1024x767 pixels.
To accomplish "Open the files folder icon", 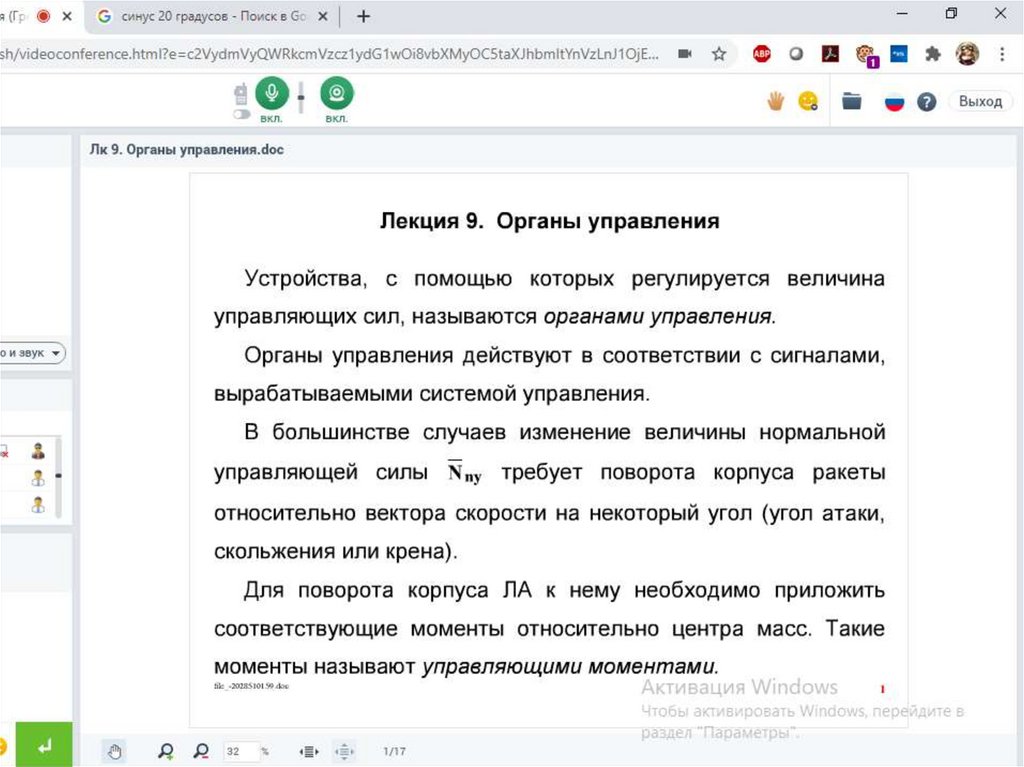I will tap(852, 101).
